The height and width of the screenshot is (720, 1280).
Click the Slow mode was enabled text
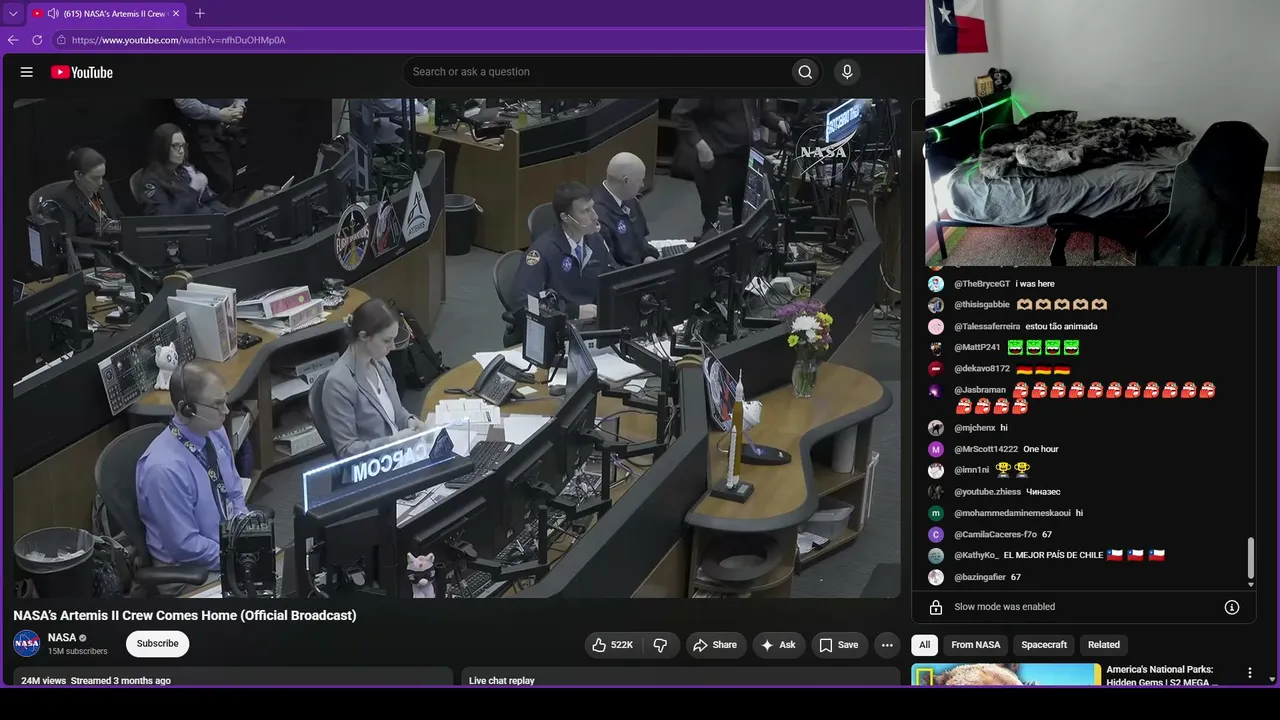pos(1004,607)
